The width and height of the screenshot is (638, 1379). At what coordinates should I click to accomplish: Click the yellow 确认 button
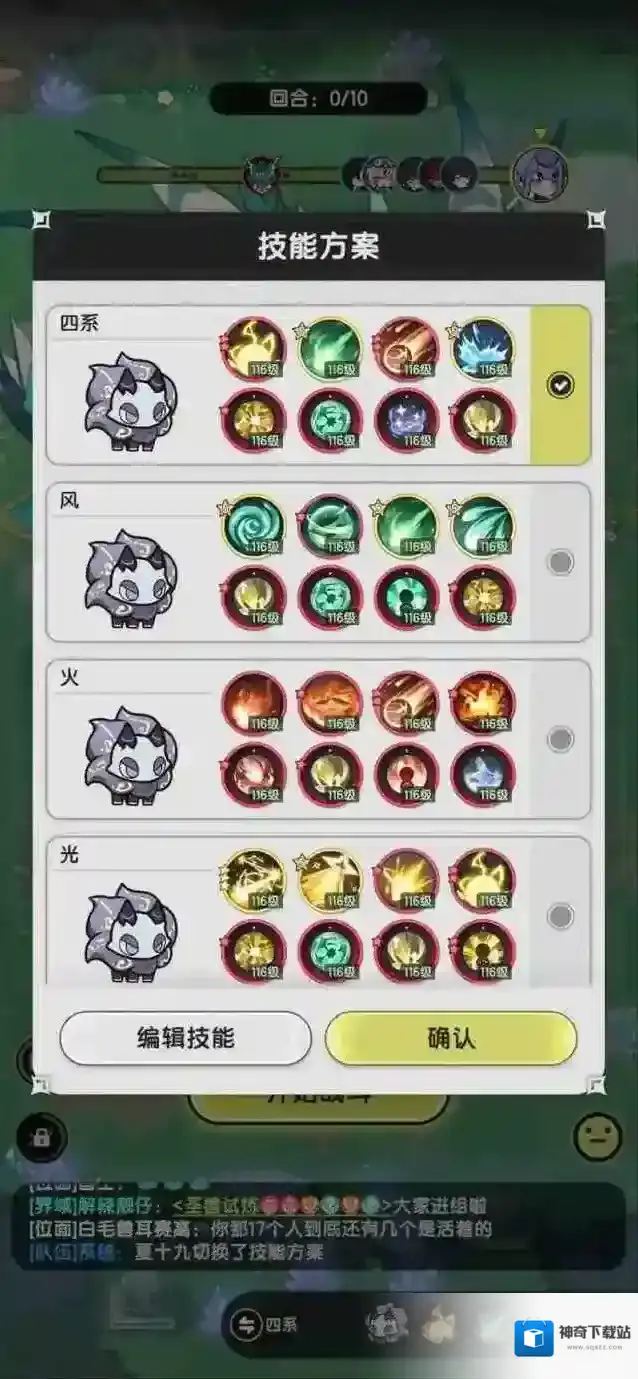click(x=451, y=1038)
